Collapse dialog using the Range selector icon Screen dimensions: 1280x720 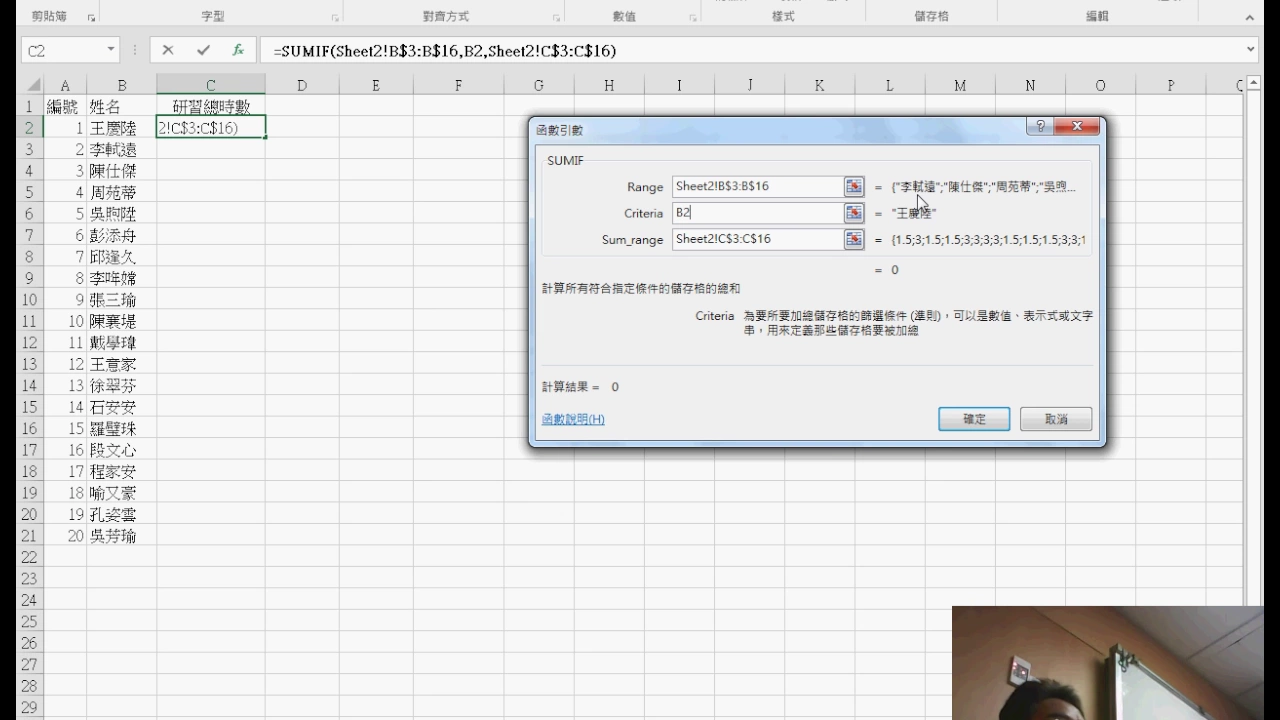click(853, 186)
